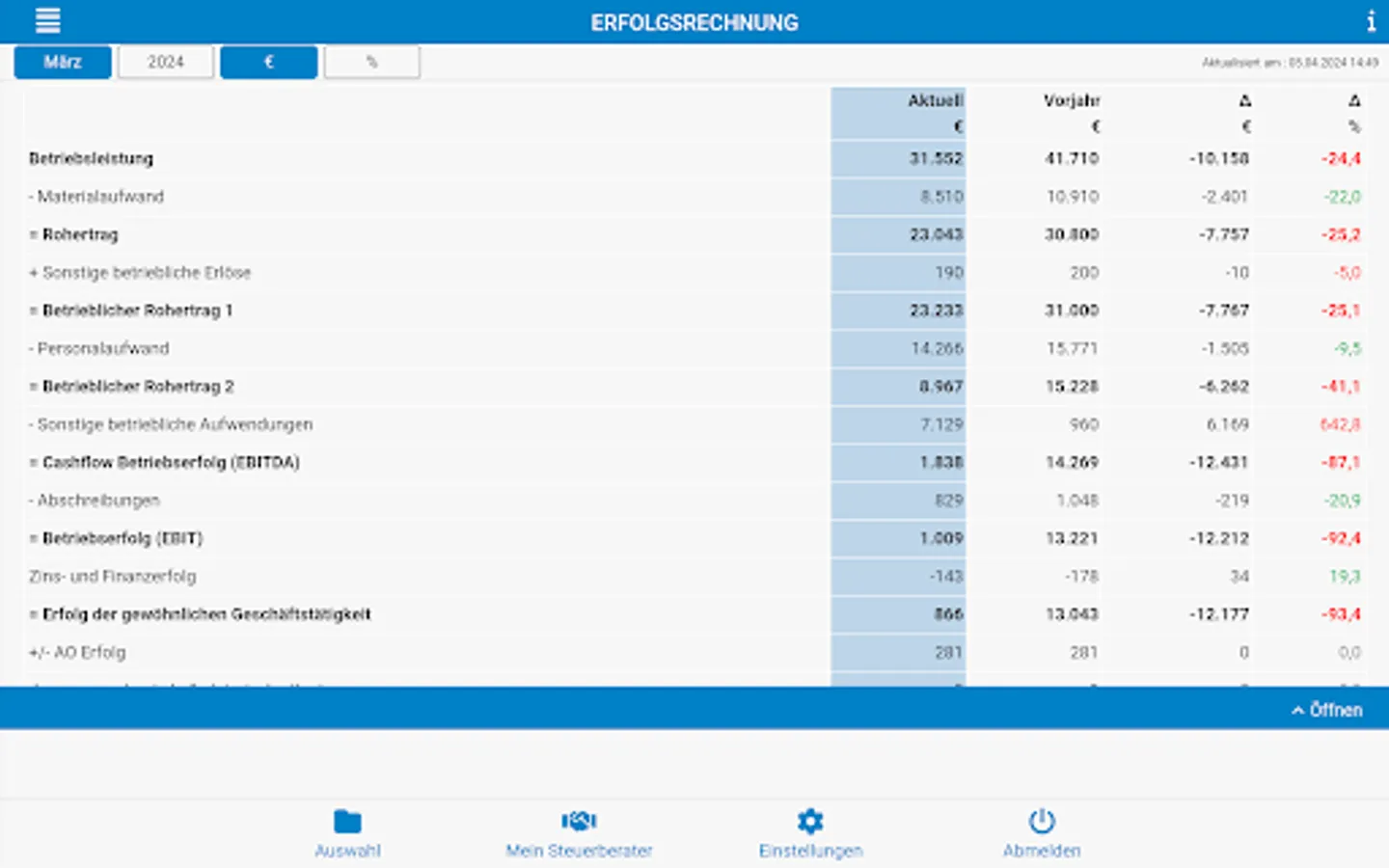Click the Abmelden power icon
This screenshot has width=1389, height=868.
coord(1042,821)
